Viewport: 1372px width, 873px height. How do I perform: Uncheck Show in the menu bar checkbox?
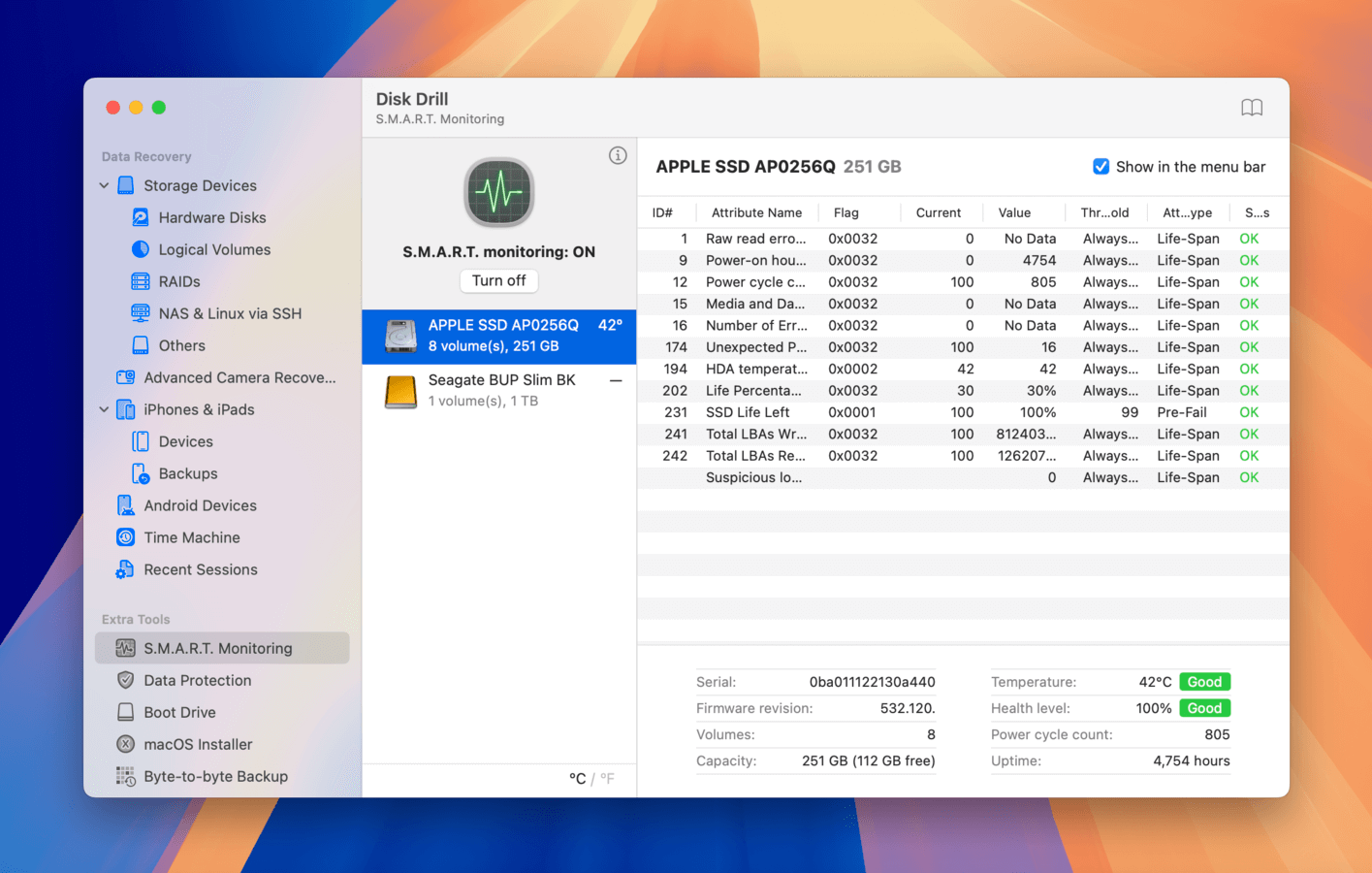click(x=1101, y=167)
